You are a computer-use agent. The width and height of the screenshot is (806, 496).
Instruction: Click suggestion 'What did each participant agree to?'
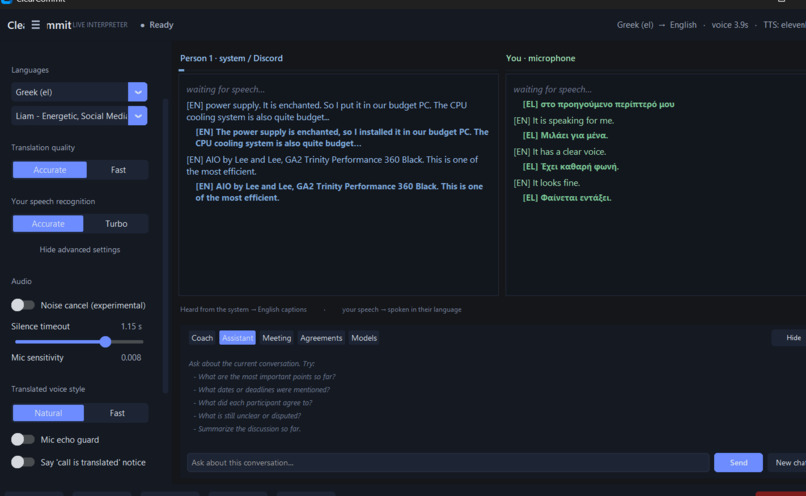point(255,402)
